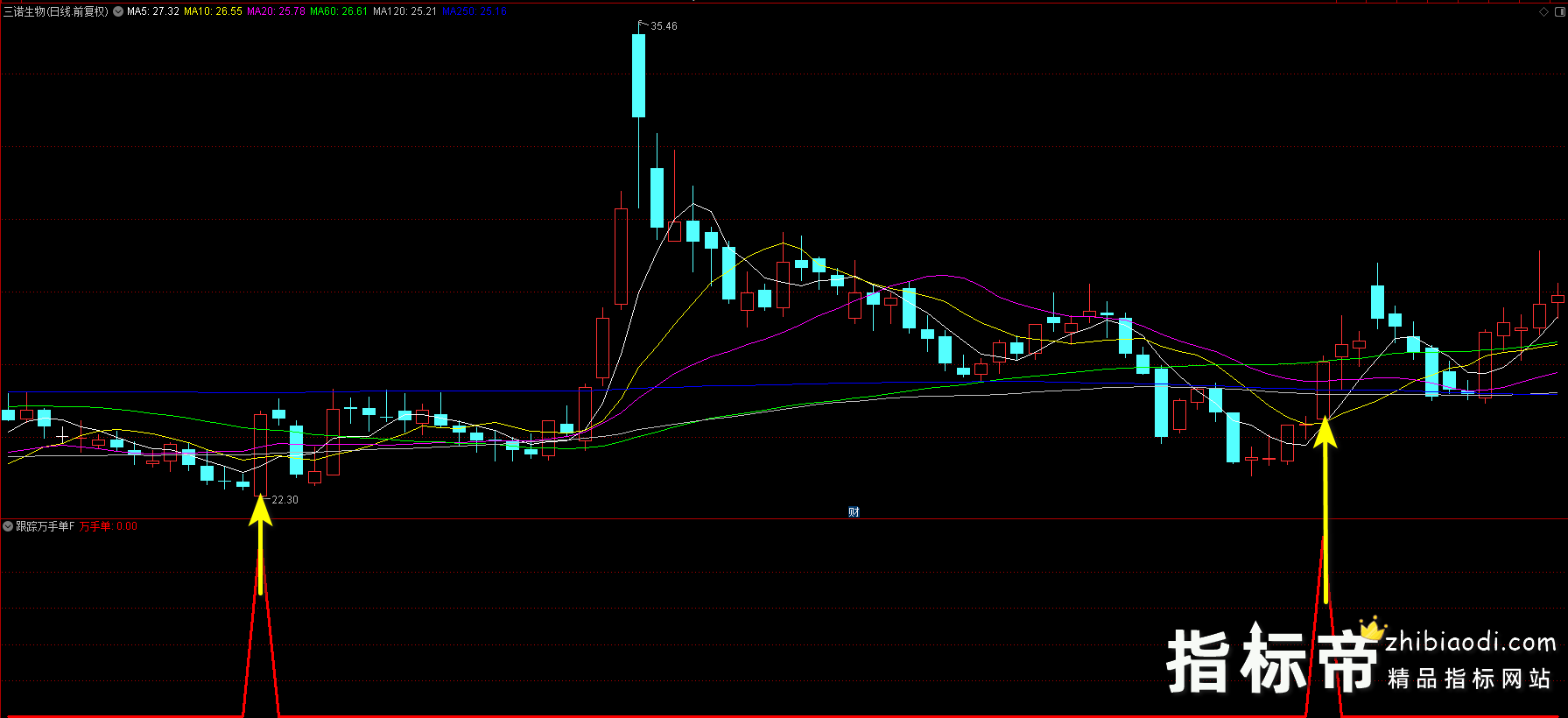The height and width of the screenshot is (718, 1568).
Task: Click the diamond icon at top right
Action: [x=1543, y=11]
